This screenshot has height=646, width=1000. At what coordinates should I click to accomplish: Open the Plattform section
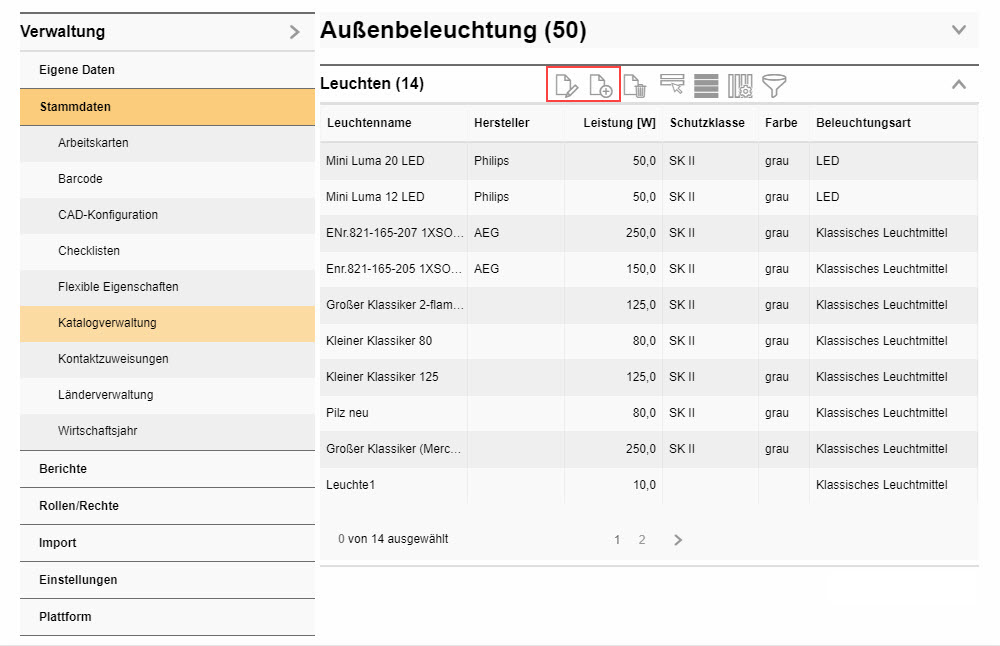pos(64,617)
